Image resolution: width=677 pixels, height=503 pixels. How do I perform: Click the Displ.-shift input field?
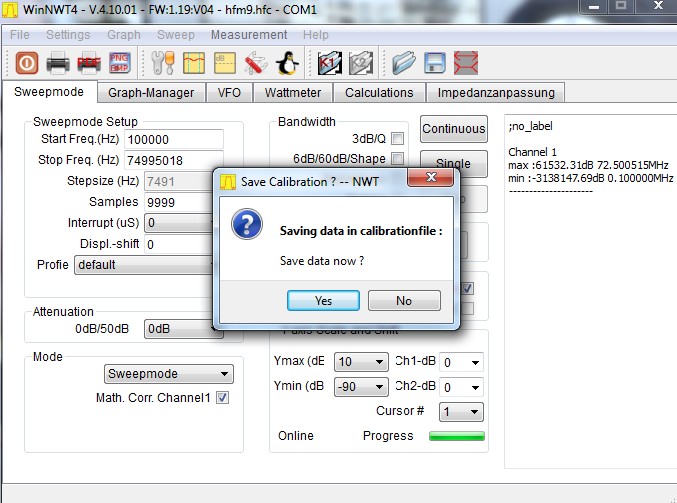tap(179, 244)
